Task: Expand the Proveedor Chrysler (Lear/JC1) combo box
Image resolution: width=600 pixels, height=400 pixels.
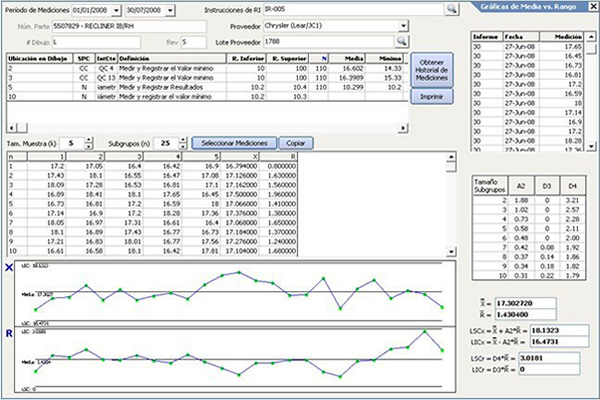Action: click(402, 25)
